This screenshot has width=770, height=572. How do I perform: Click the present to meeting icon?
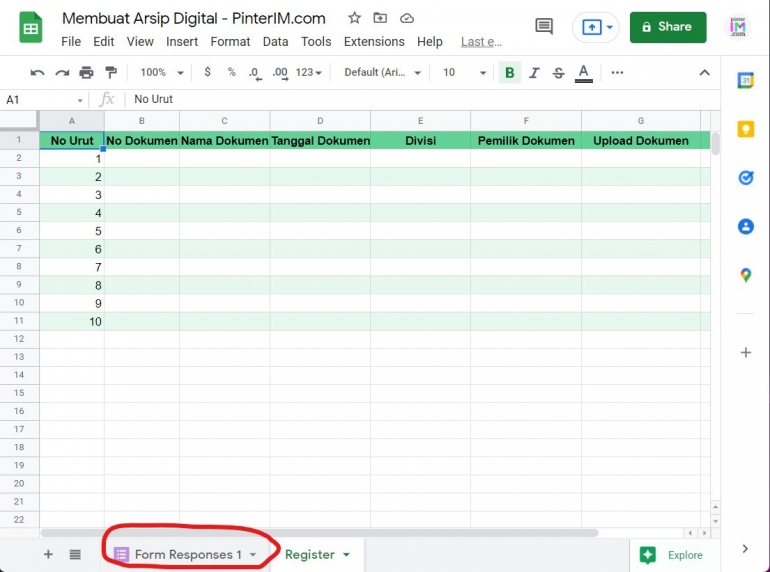(591, 27)
